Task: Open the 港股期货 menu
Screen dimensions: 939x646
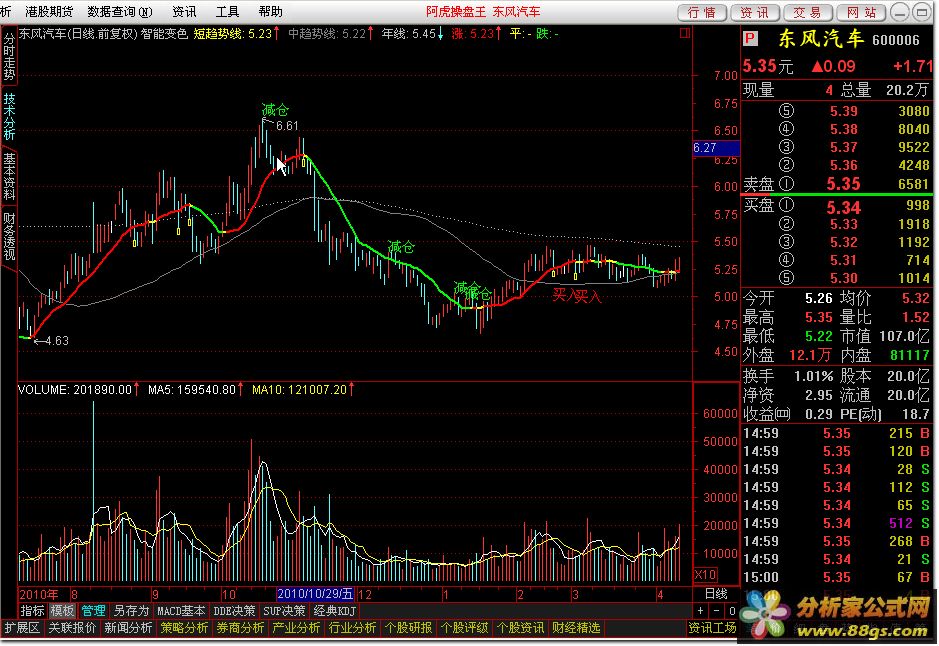Action: coord(49,11)
